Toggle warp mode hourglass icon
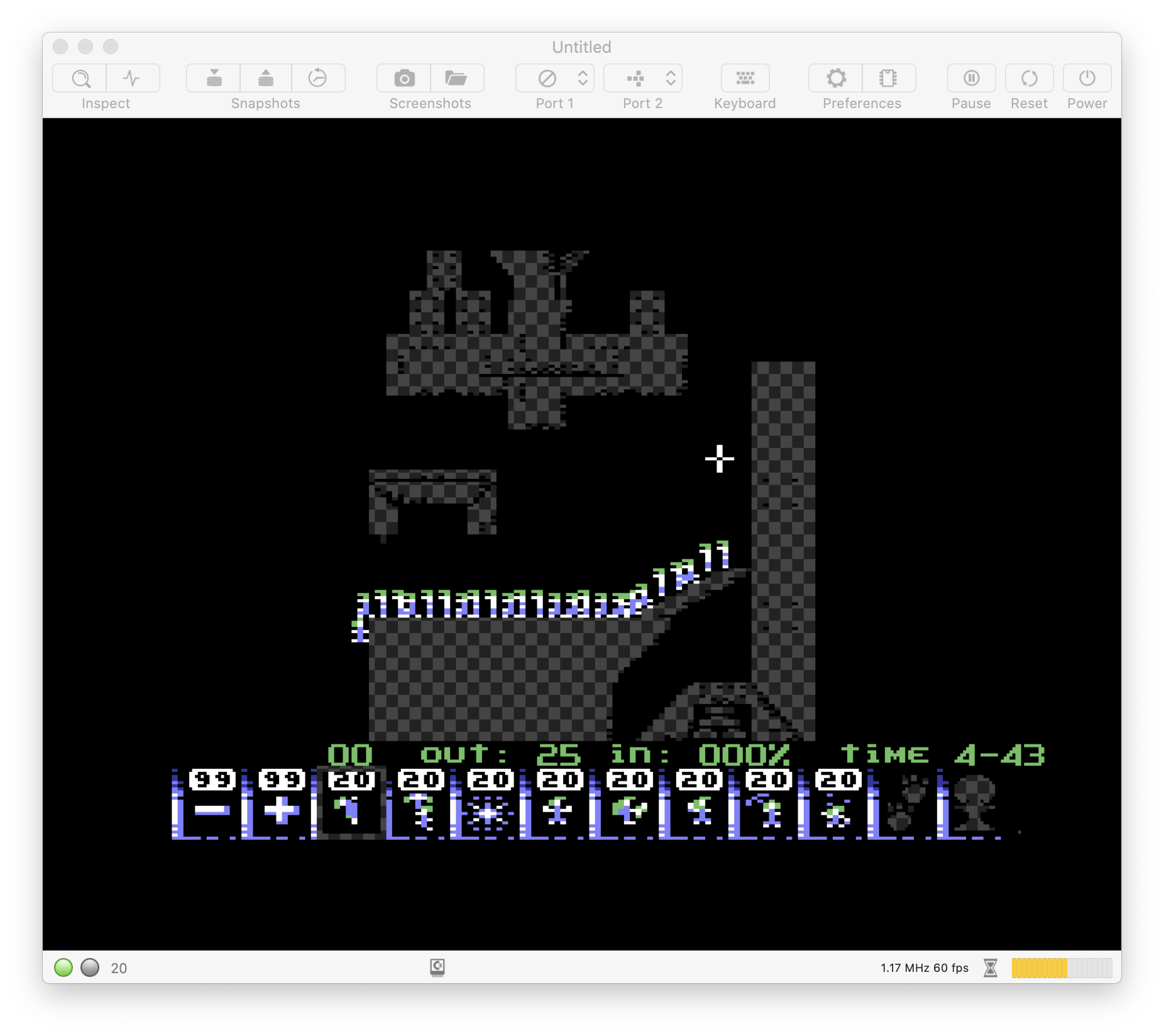The height and width of the screenshot is (1036, 1164). 991,967
